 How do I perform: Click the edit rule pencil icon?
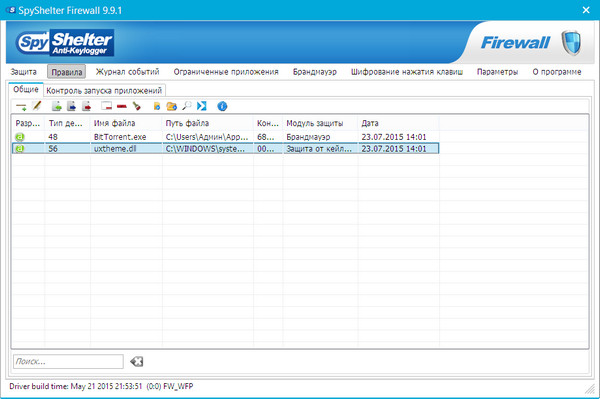[x=37, y=106]
